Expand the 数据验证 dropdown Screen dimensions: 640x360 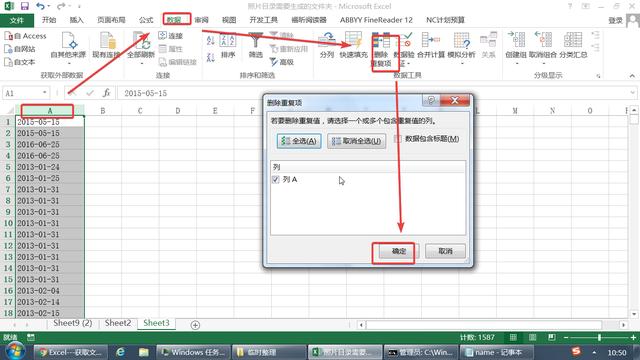coord(408,64)
